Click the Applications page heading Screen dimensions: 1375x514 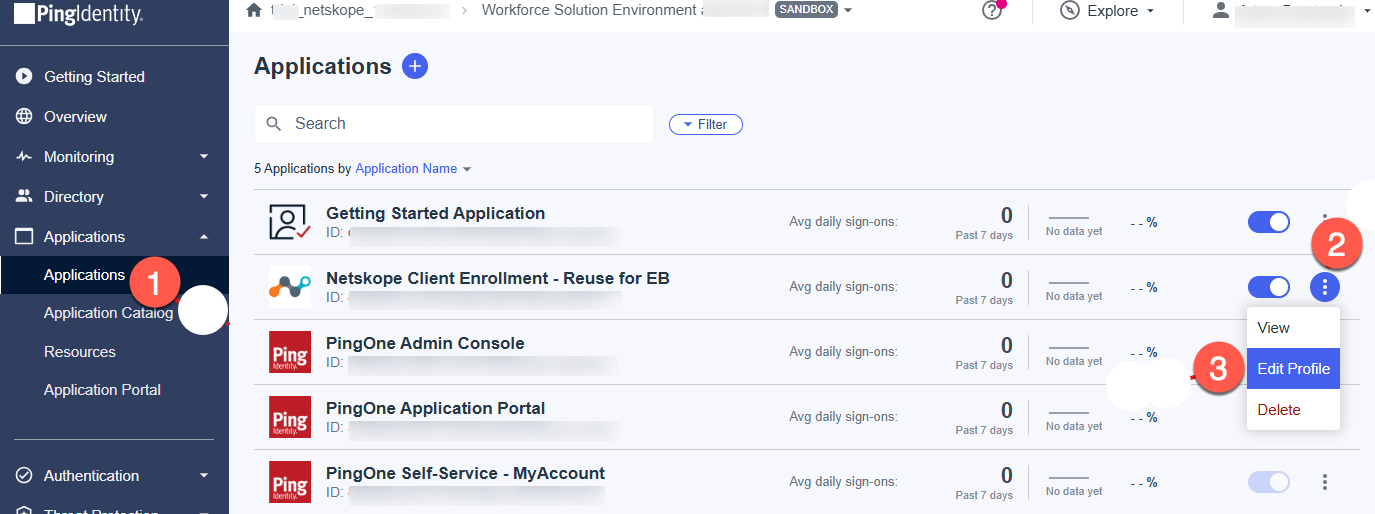pos(323,66)
